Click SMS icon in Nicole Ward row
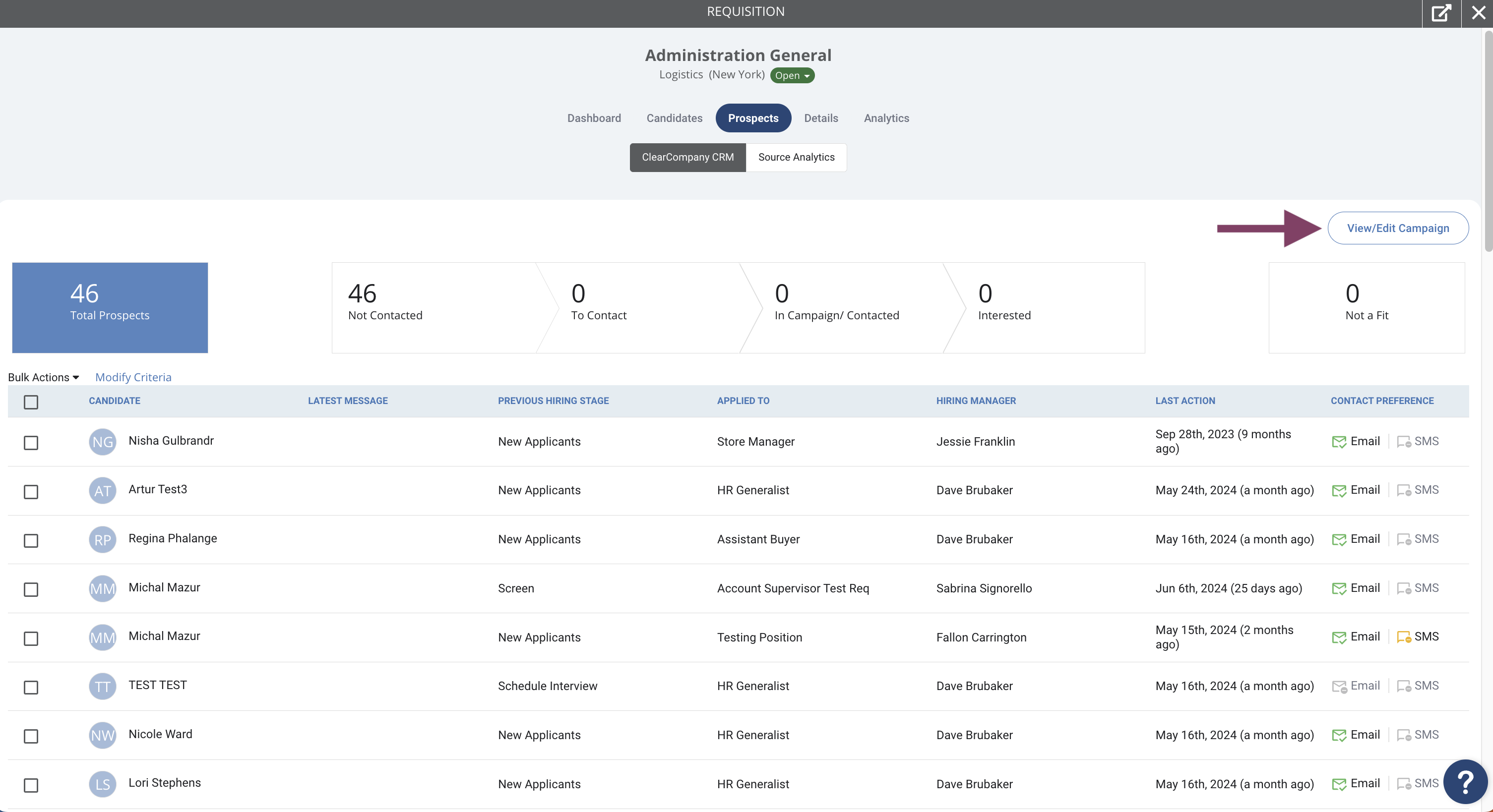Screen dimensions: 1493x812 pyautogui.click(x=1404, y=736)
